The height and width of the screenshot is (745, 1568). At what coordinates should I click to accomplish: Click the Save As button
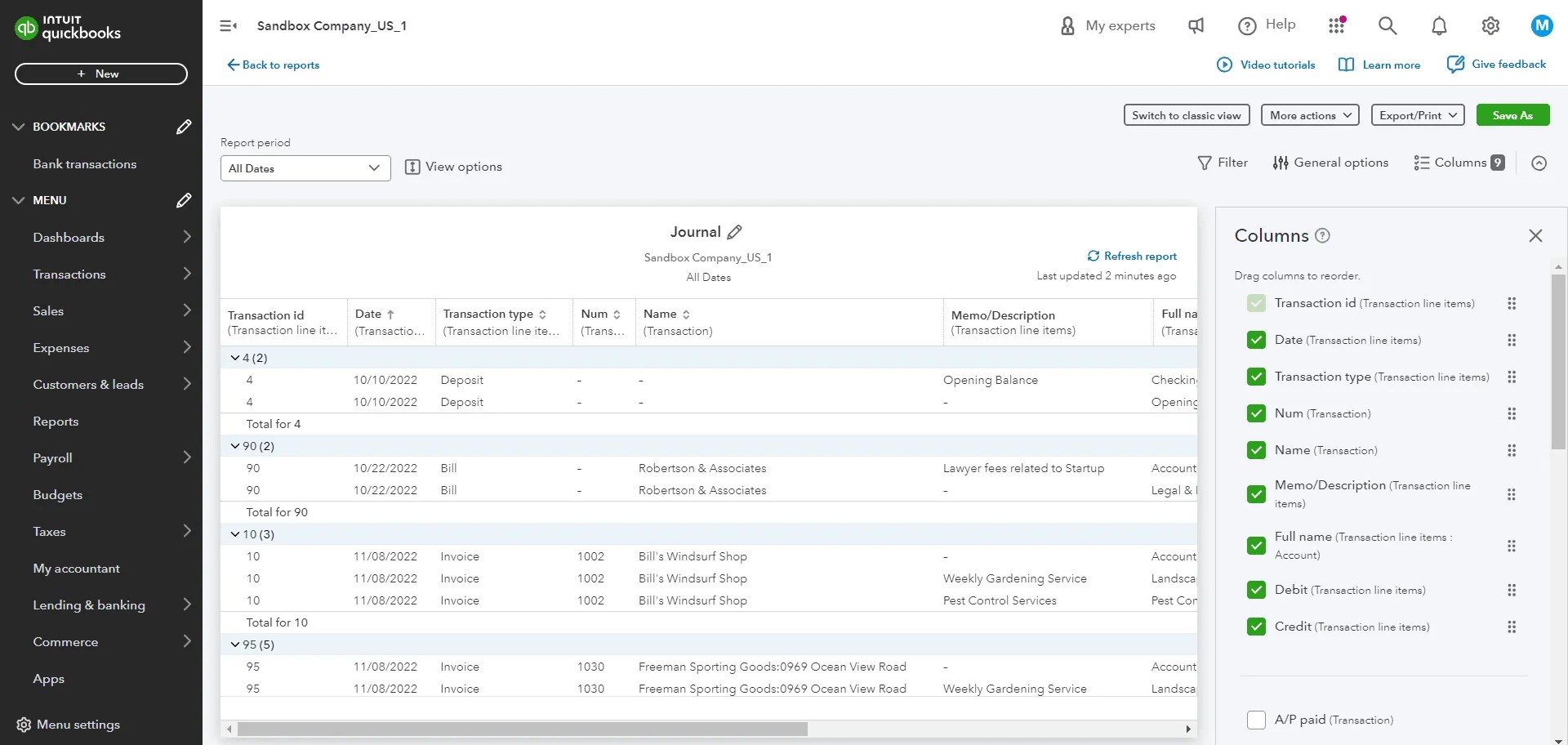tap(1512, 115)
